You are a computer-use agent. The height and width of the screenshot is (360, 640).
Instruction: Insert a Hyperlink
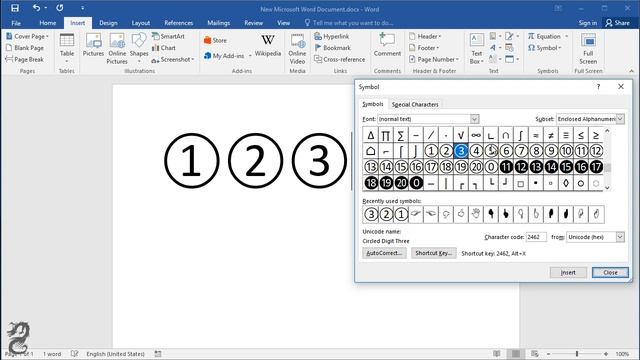point(332,36)
